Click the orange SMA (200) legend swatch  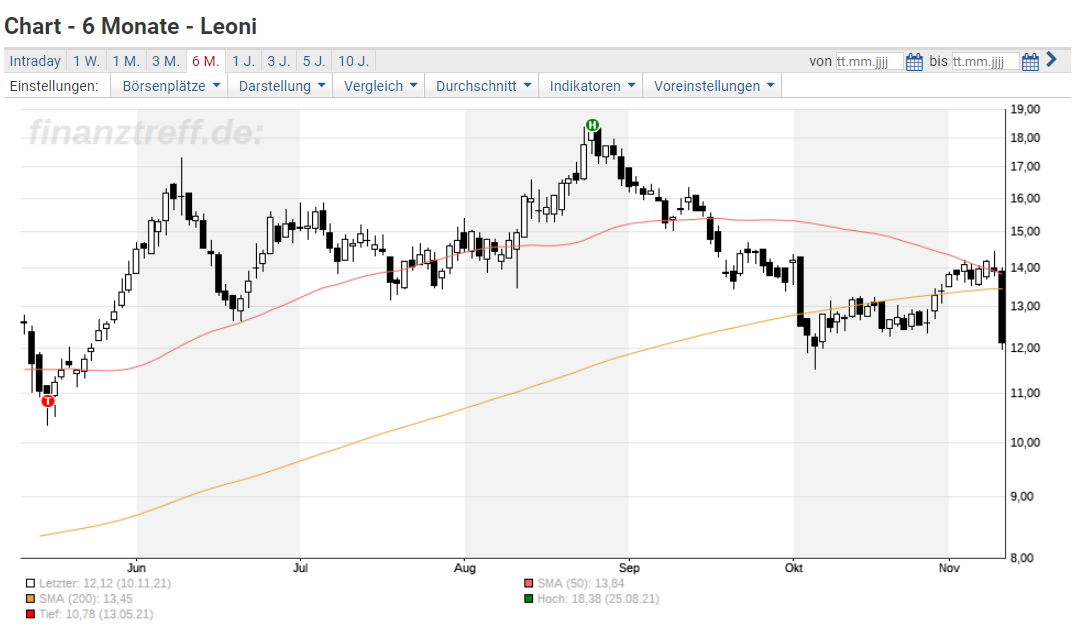[x=30, y=598]
